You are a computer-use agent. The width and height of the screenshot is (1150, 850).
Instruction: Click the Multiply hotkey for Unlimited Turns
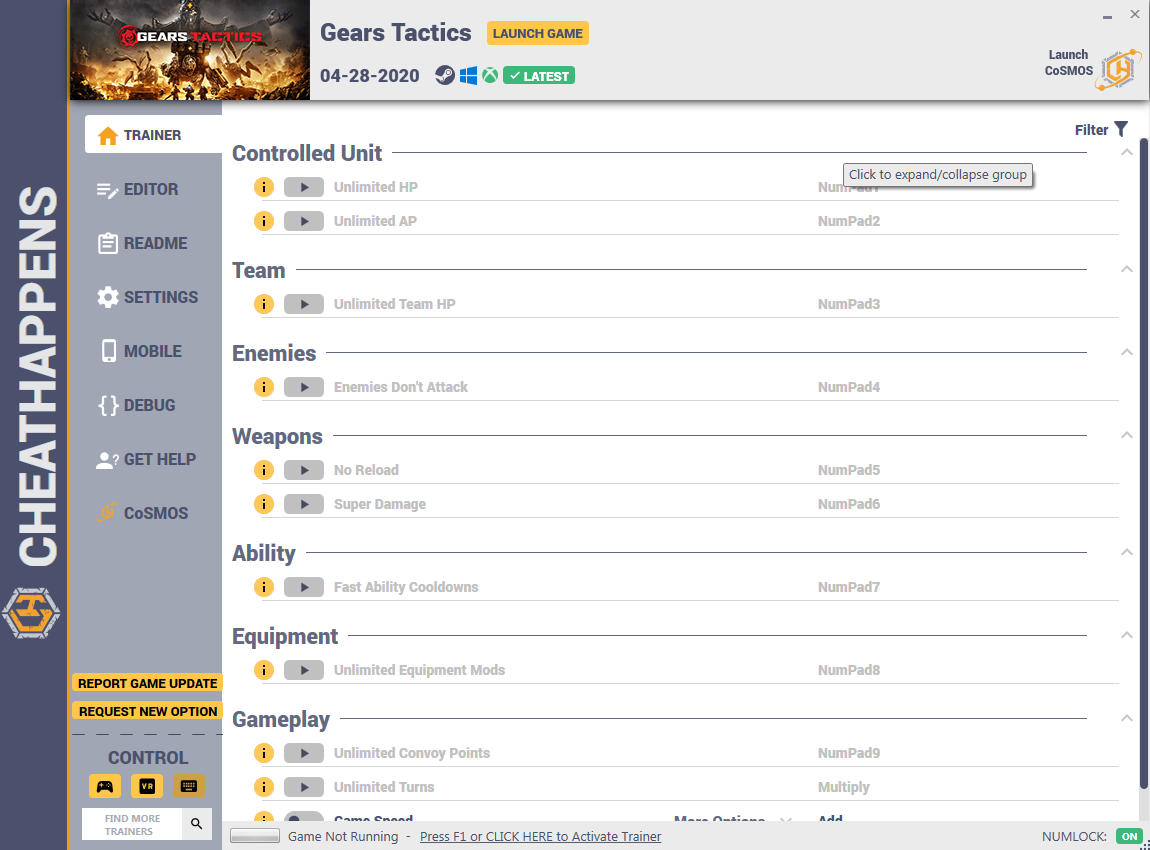click(x=843, y=787)
